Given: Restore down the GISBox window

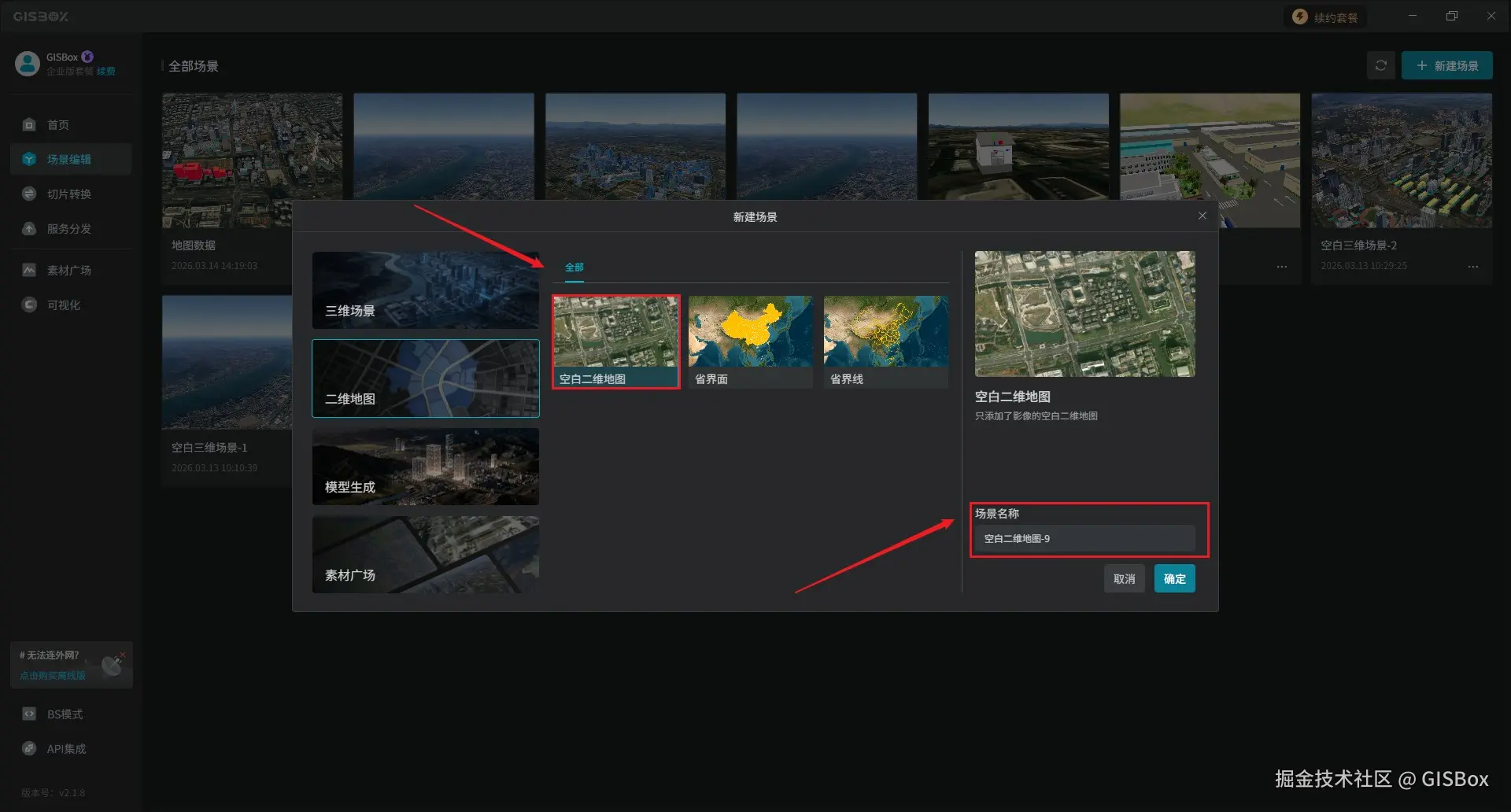Looking at the screenshot, I should pos(1452,16).
